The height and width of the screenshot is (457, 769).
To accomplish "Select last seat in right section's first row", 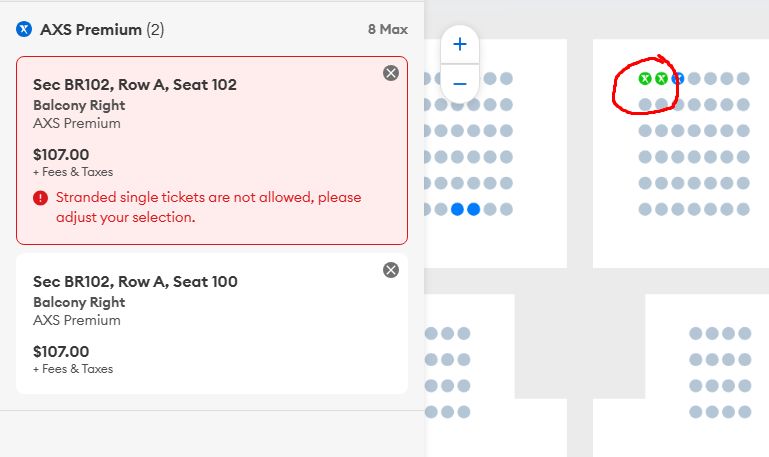I will coord(743,78).
